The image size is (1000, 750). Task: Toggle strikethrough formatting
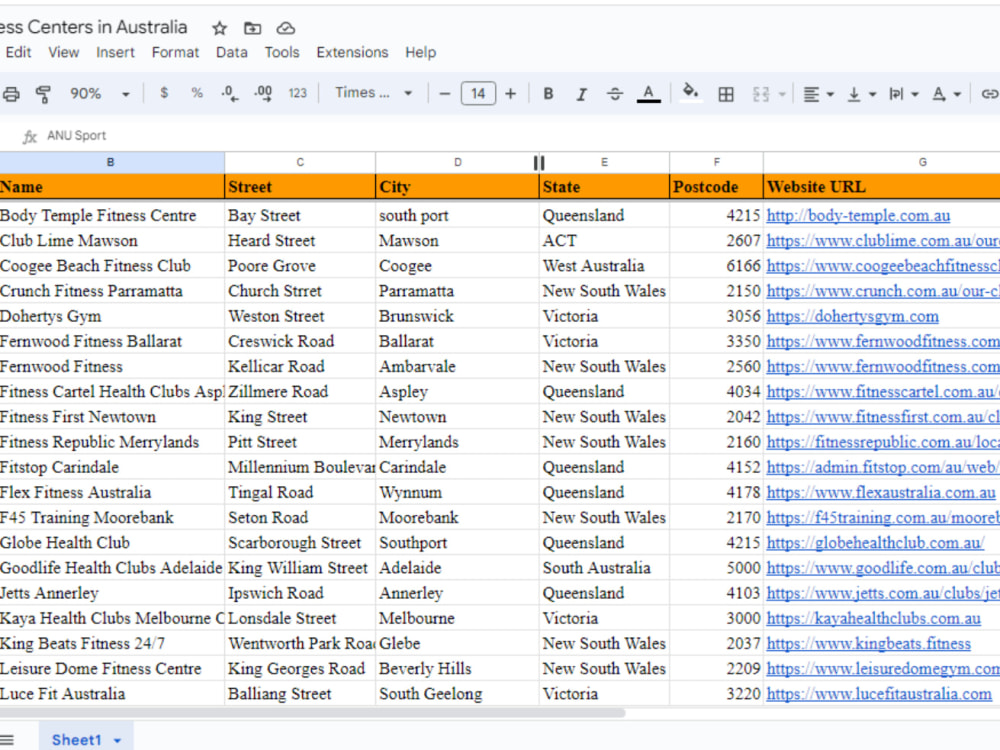pos(615,94)
